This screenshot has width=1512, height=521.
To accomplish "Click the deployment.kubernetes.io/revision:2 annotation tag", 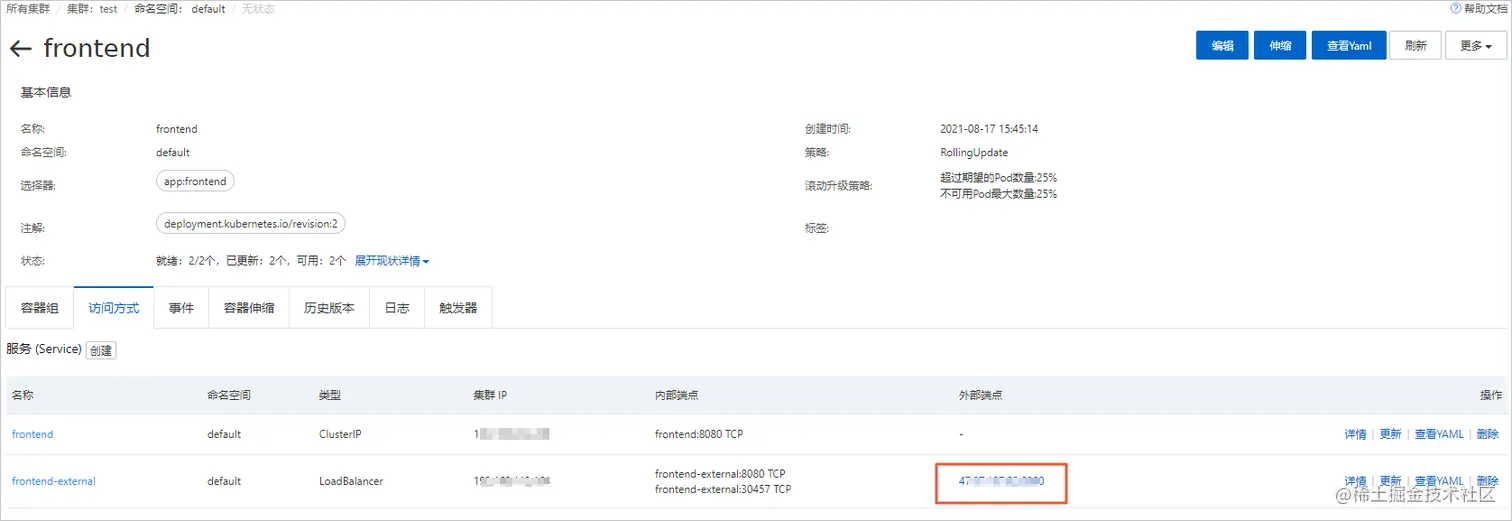I will [x=250, y=224].
